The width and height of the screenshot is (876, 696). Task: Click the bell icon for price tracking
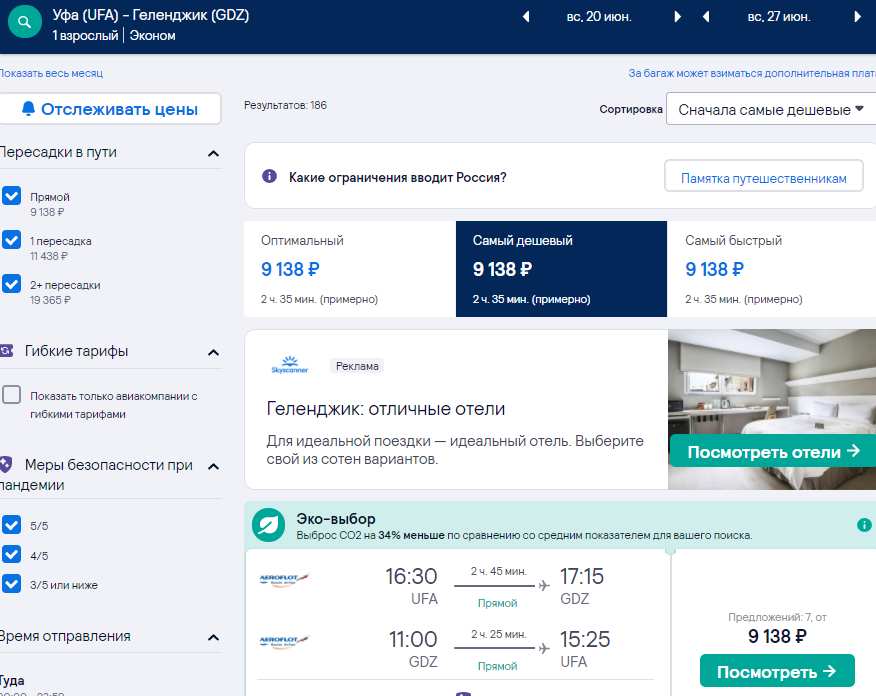point(28,108)
